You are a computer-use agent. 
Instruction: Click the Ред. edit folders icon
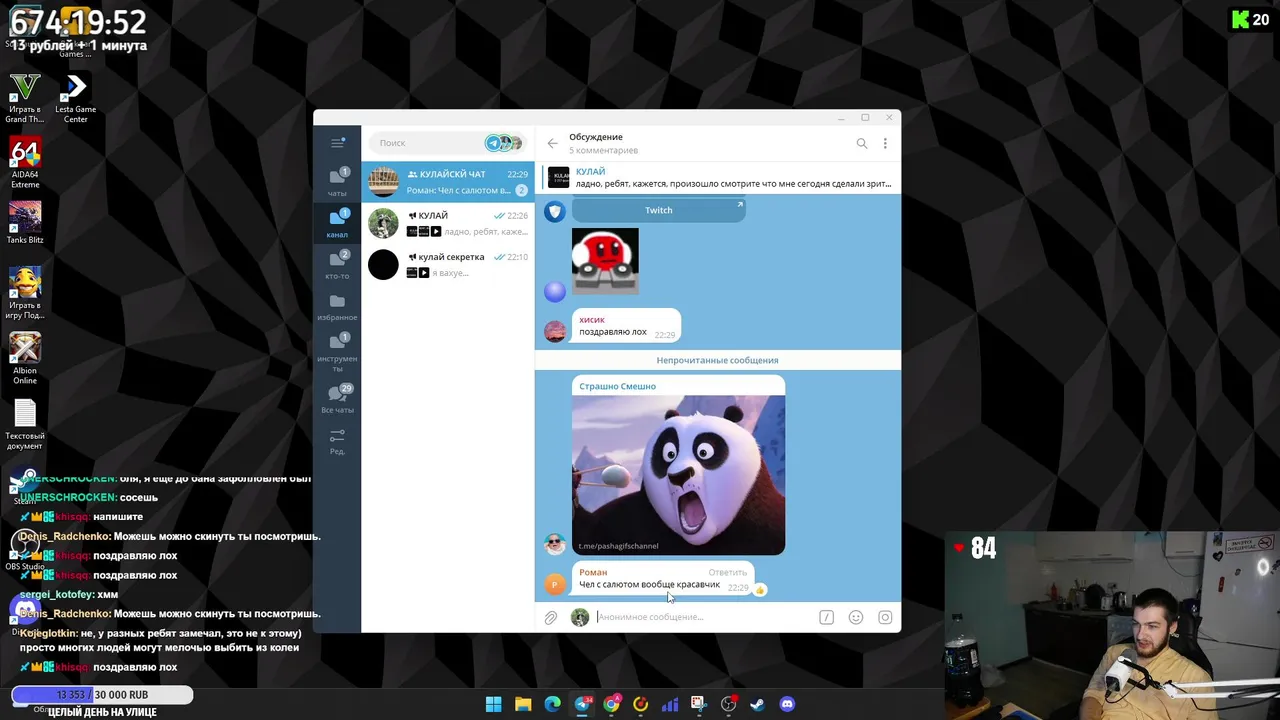(x=337, y=441)
